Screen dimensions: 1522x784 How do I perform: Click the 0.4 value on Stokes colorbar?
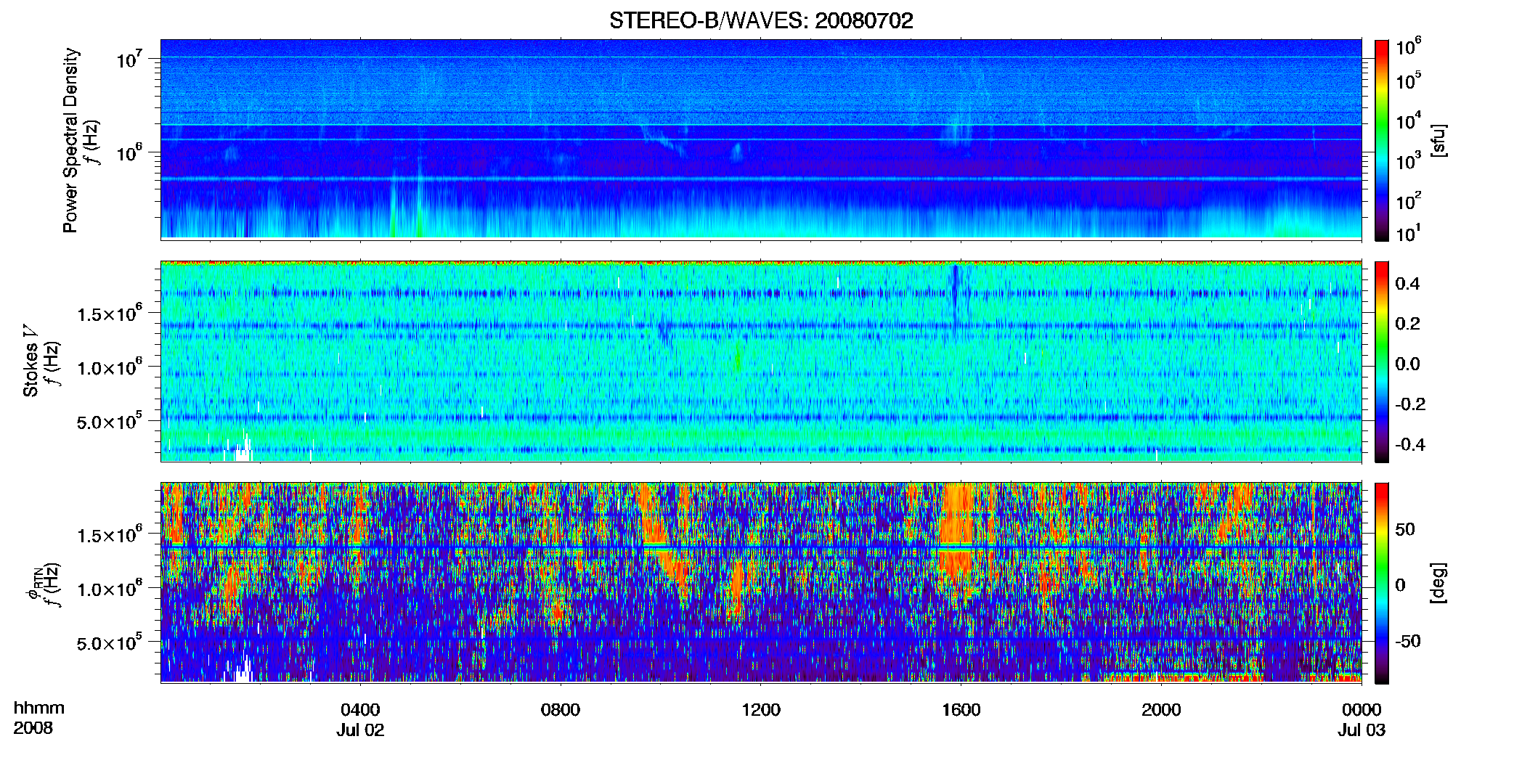point(1407,284)
